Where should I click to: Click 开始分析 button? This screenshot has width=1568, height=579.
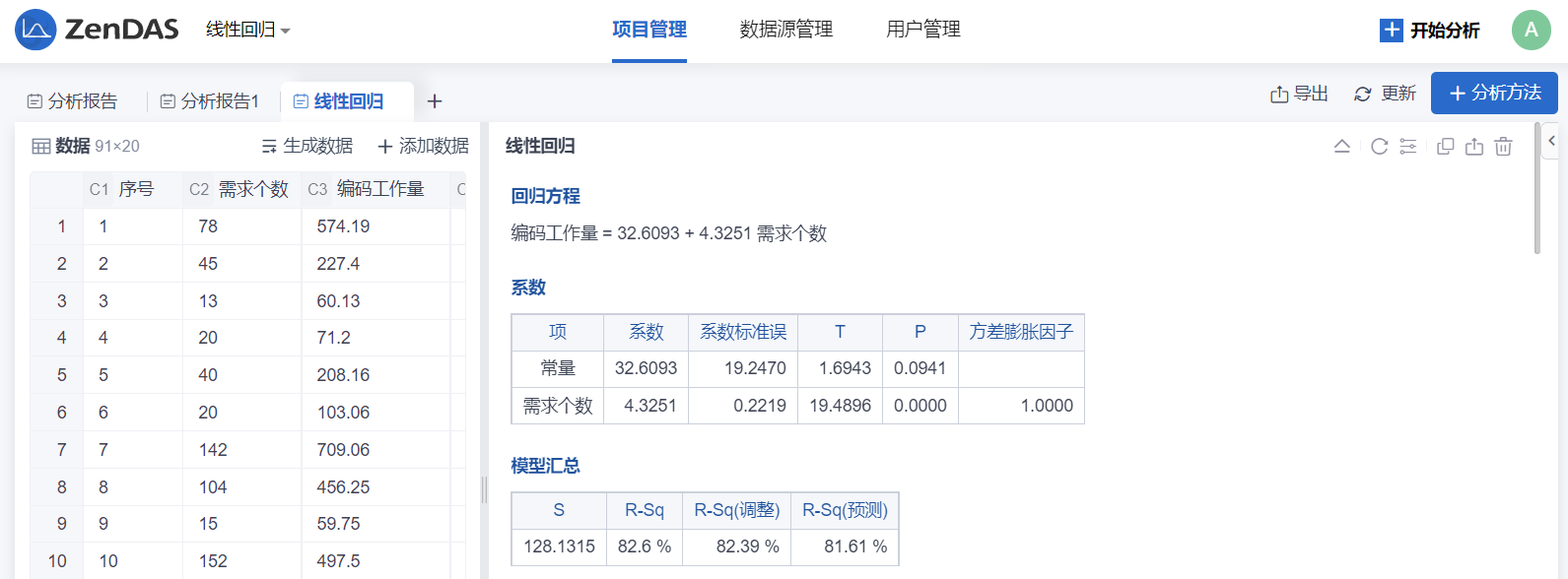pos(1430,30)
